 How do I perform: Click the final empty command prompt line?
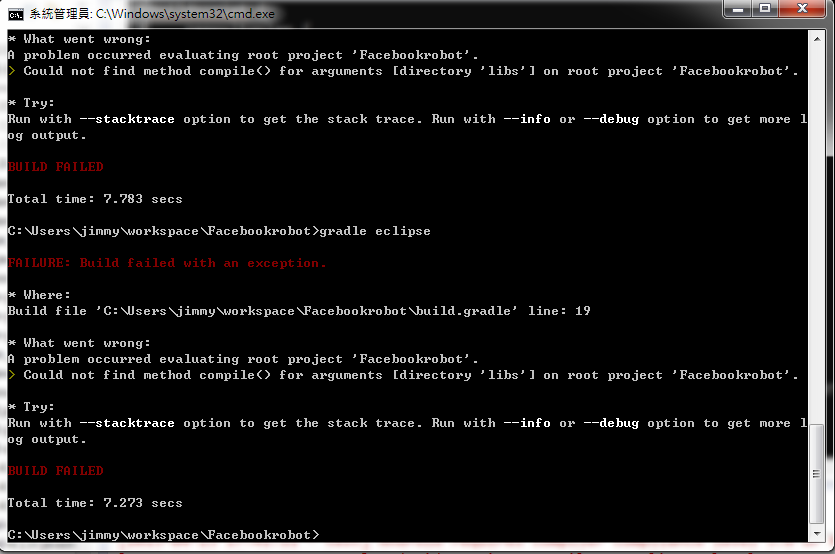point(163,535)
